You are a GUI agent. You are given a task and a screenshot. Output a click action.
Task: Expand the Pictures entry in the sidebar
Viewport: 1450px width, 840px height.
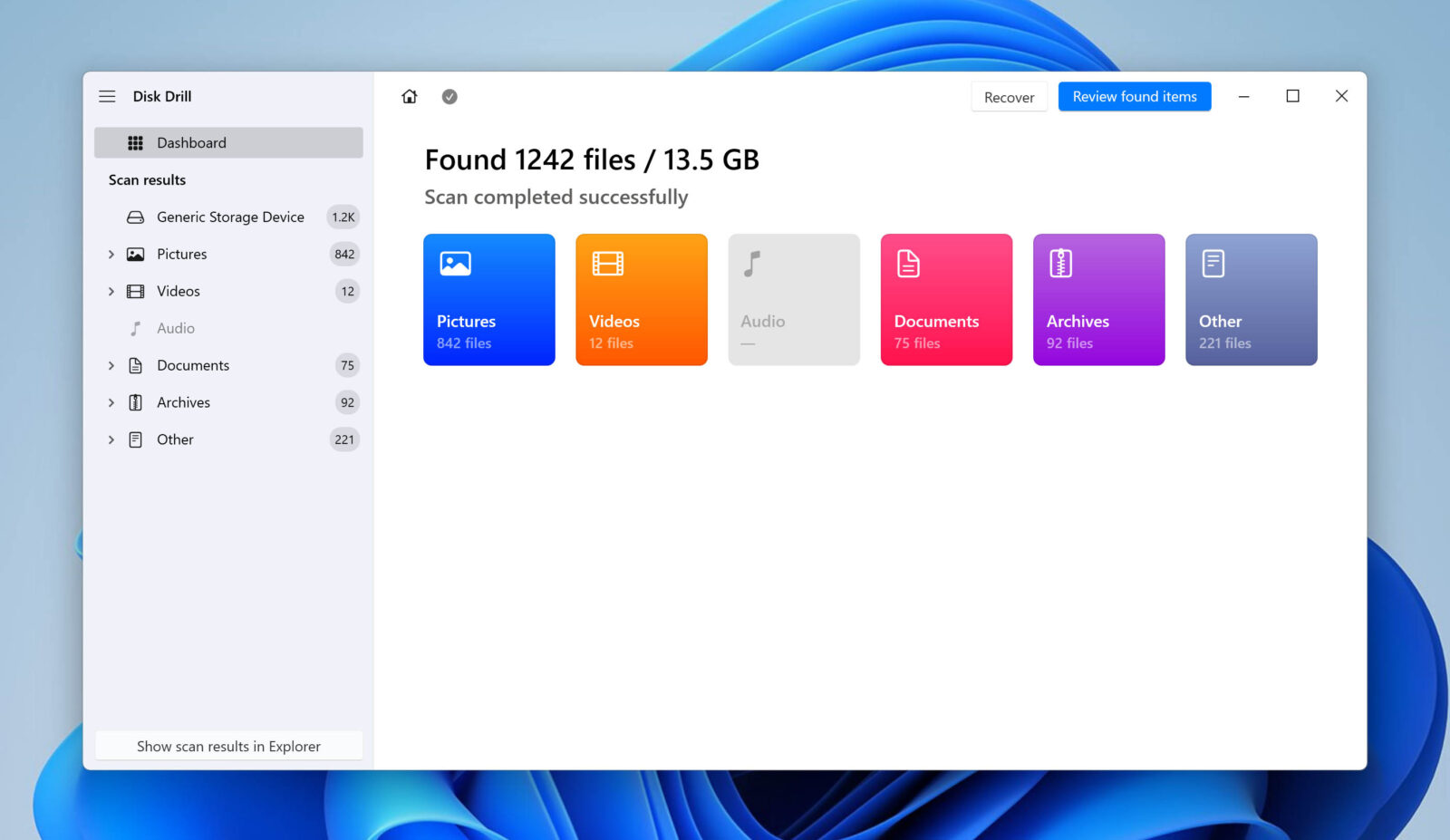pos(111,254)
